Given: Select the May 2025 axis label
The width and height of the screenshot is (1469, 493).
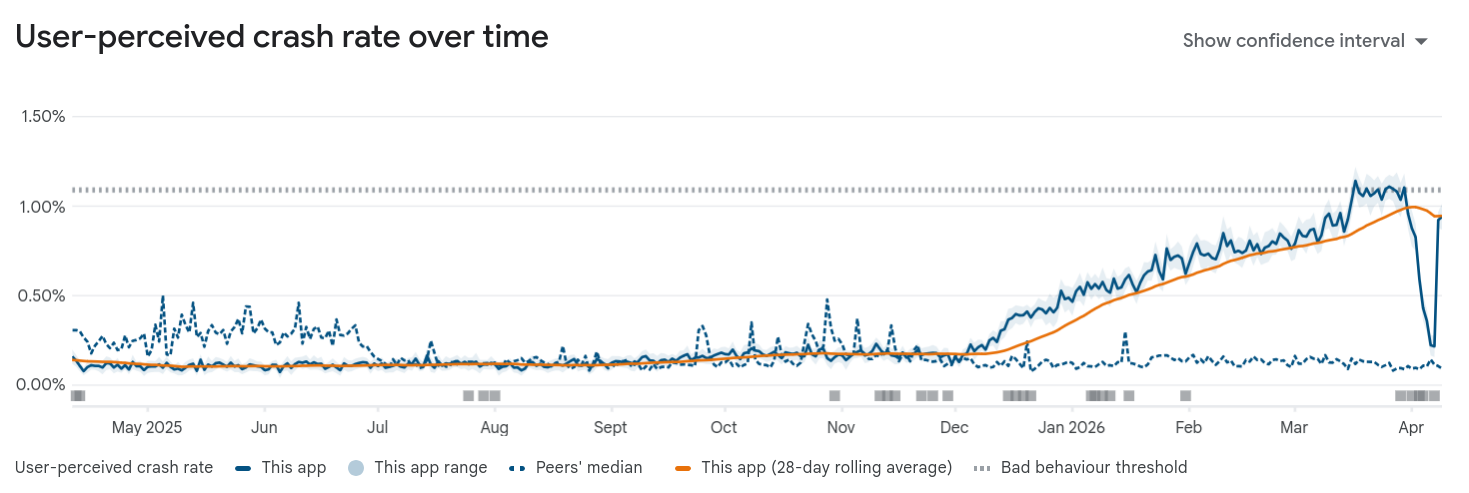Looking at the screenshot, I should tap(147, 427).
